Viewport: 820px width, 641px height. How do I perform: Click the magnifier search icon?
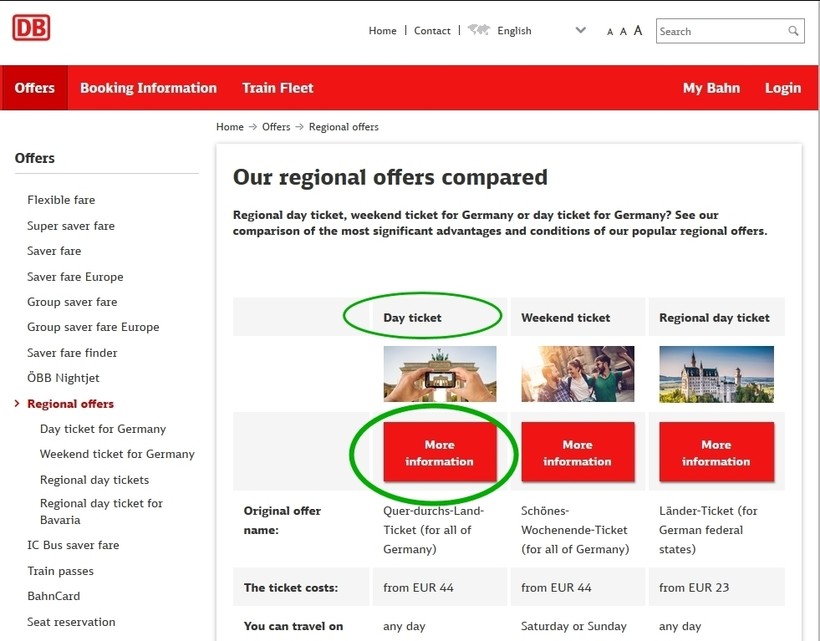[x=794, y=31]
